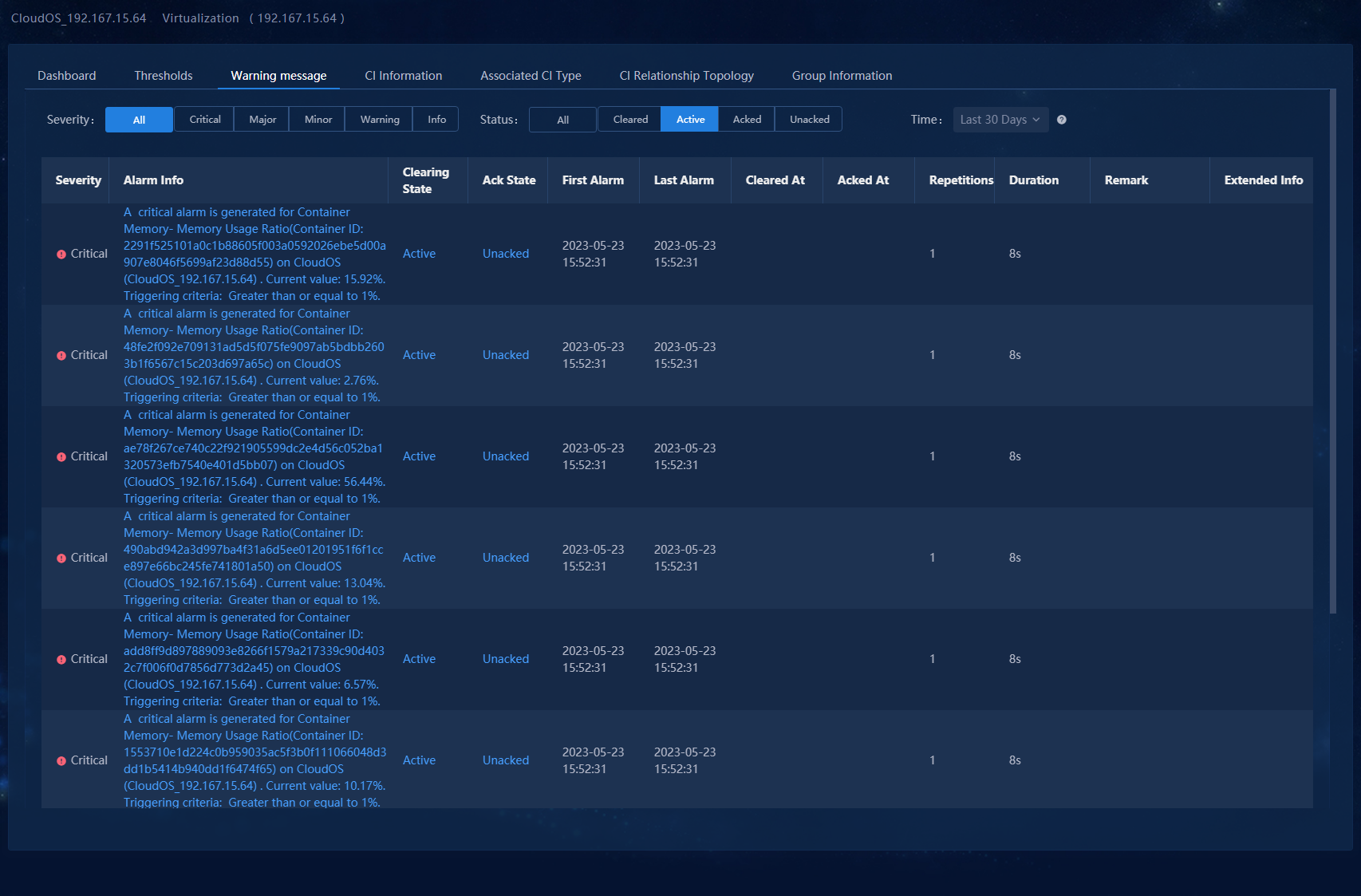
Task: Show Cleared status alarms
Action: pos(630,120)
